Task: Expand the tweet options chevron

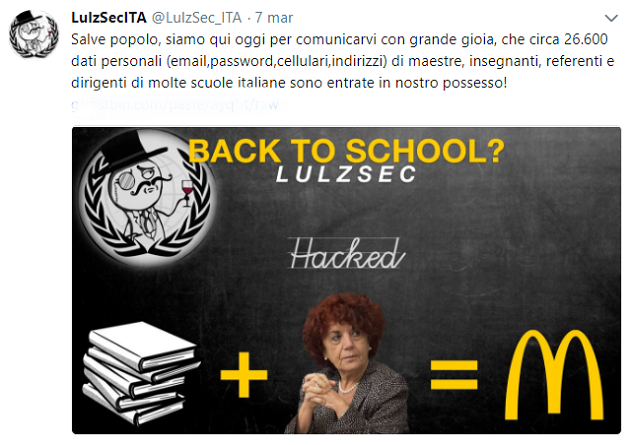Action: point(611,18)
